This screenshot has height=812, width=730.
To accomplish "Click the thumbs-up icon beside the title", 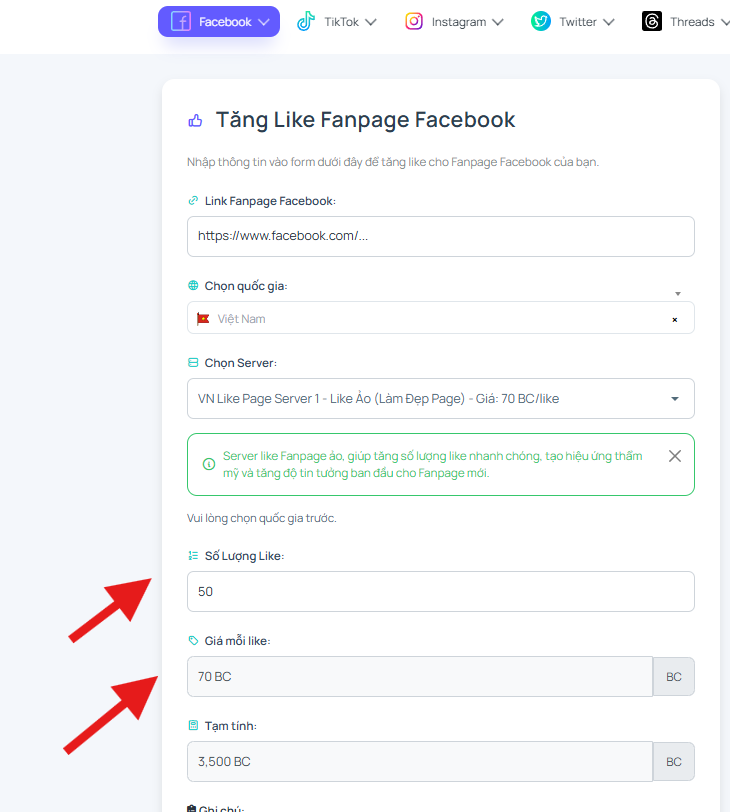I will tap(195, 121).
